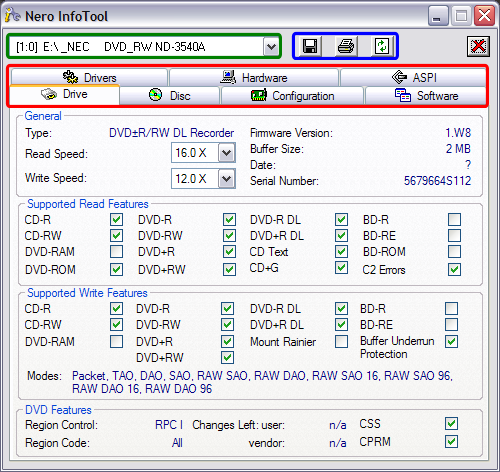Toggle the CPRM checkbox

pyautogui.click(x=452, y=442)
